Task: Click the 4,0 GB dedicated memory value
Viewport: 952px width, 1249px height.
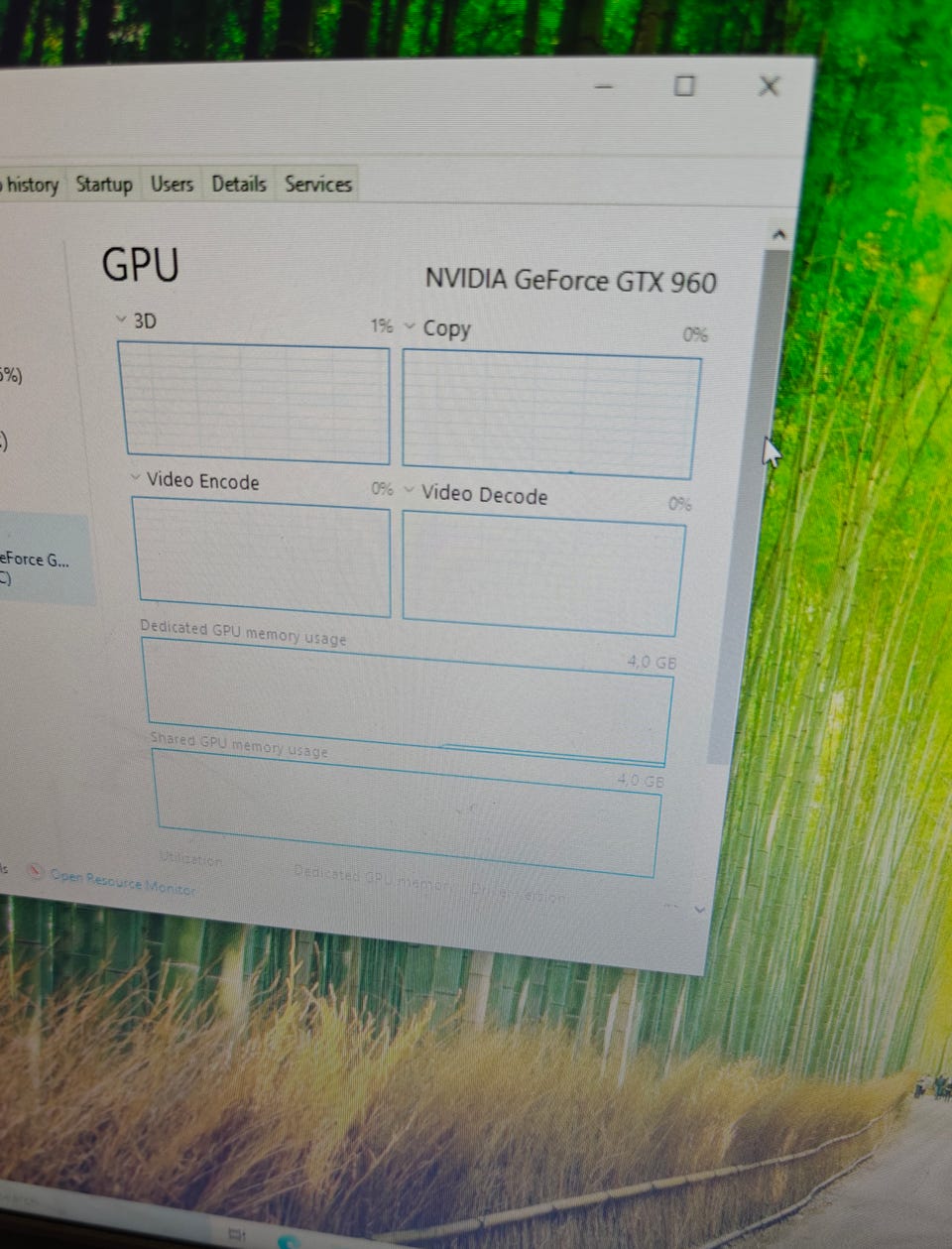Action: [x=652, y=661]
